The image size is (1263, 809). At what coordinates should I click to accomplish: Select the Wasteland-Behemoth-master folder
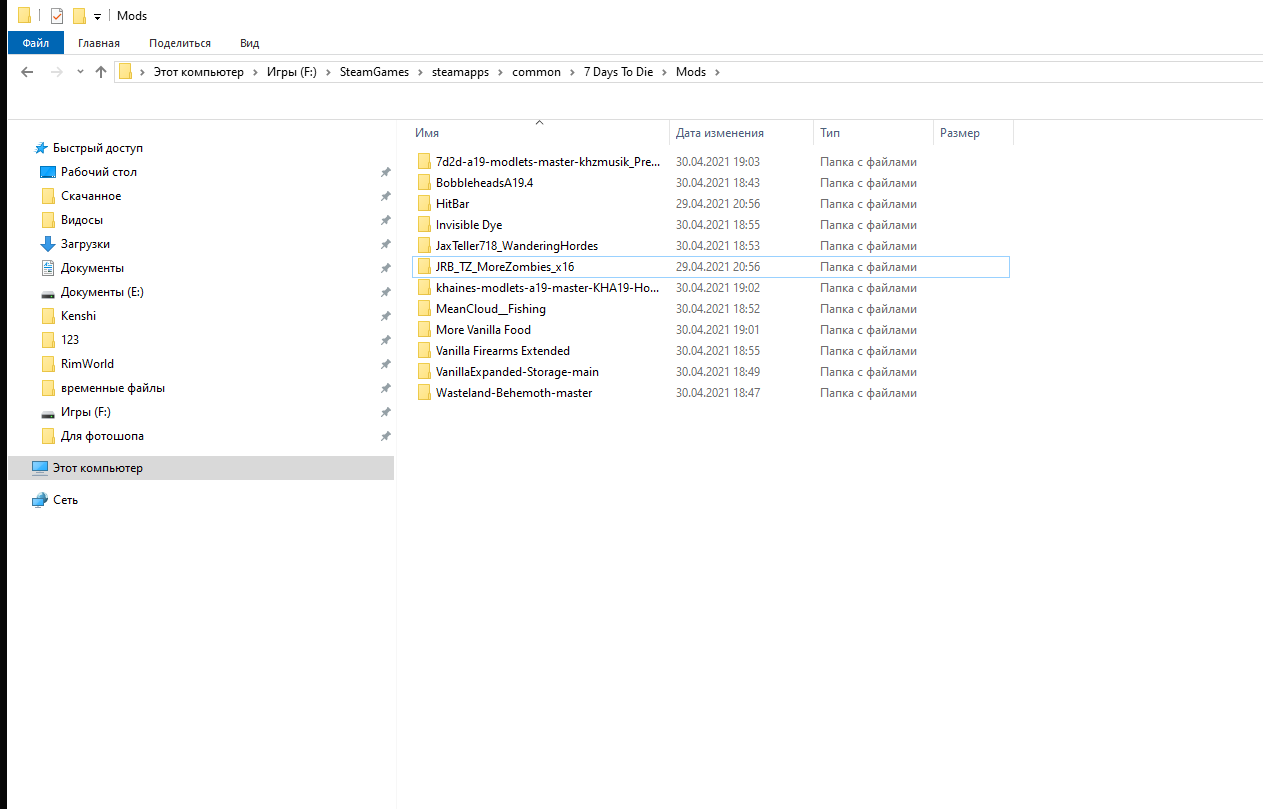(x=513, y=393)
